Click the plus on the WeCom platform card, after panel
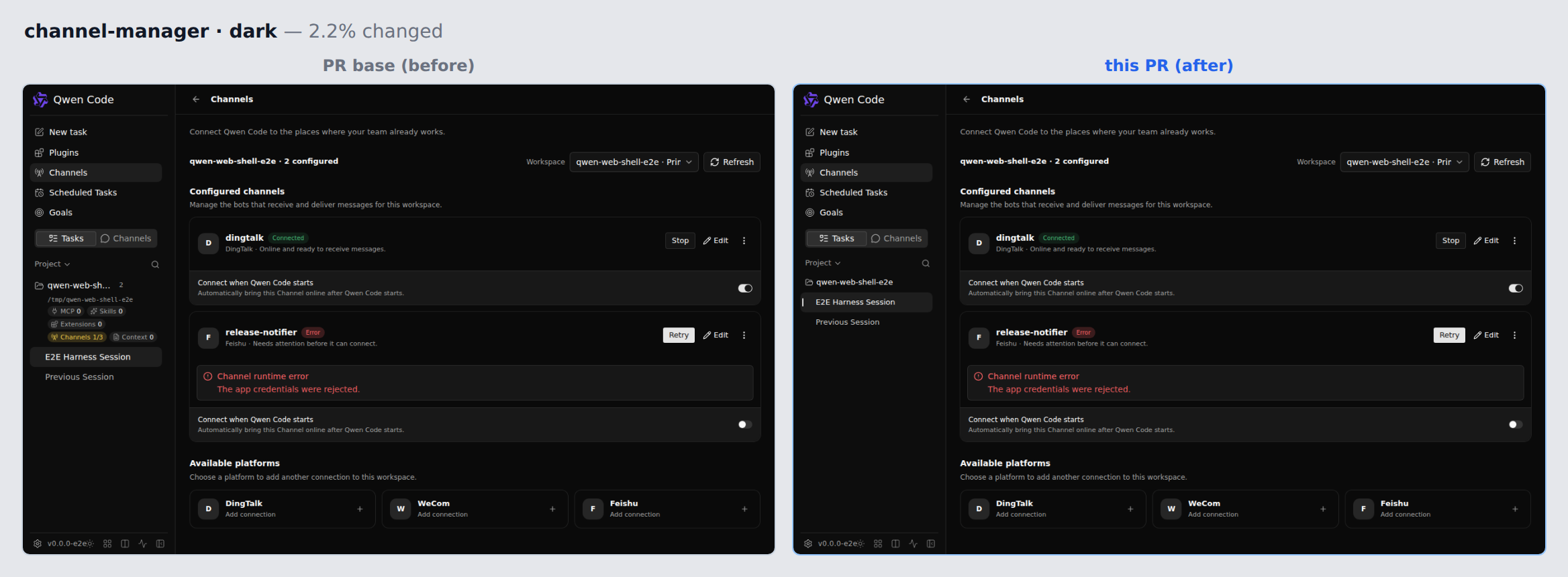The image size is (1568, 577). (x=1323, y=509)
